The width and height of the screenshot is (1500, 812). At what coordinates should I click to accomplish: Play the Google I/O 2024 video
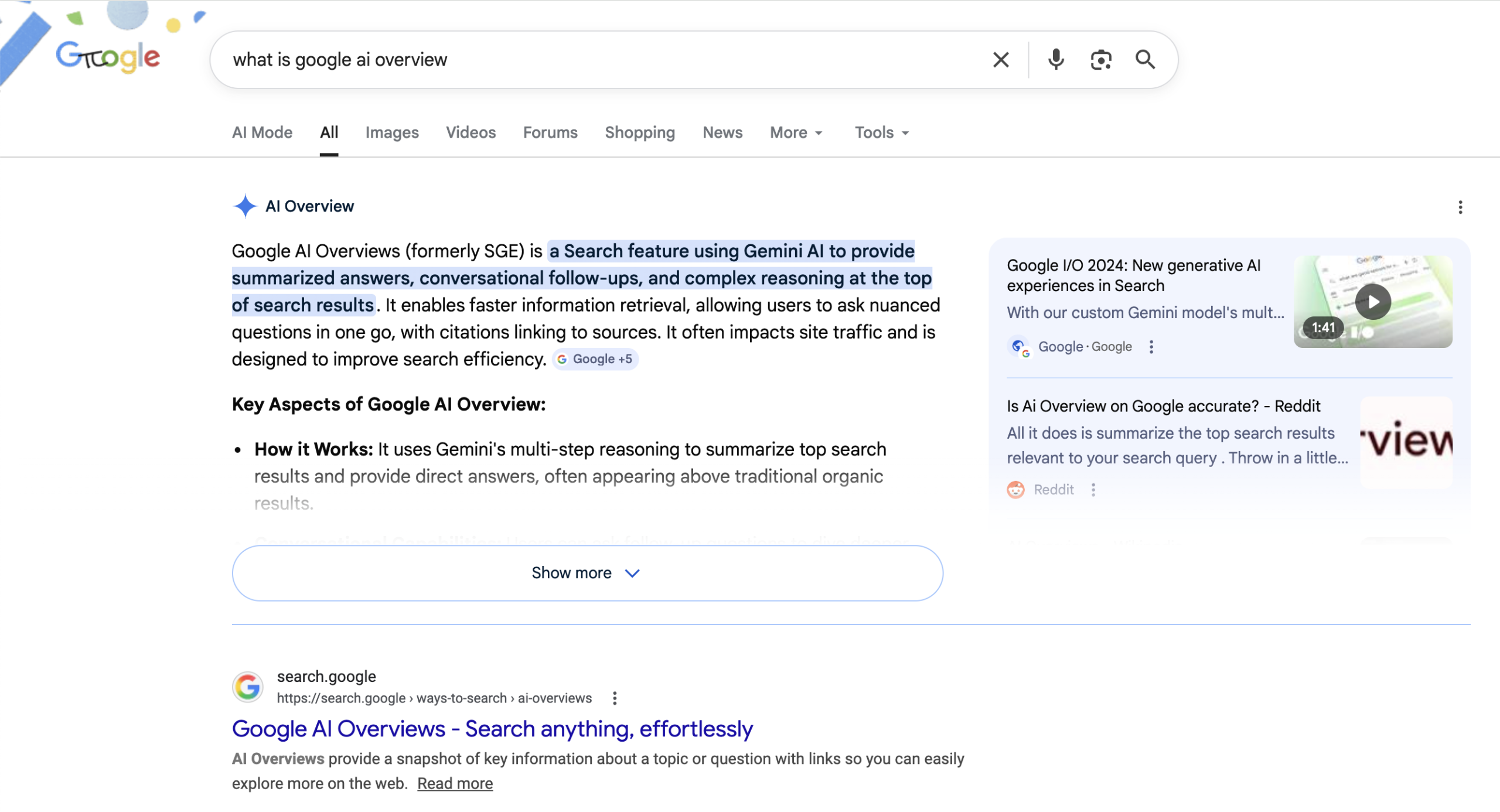tap(1373, 301)
